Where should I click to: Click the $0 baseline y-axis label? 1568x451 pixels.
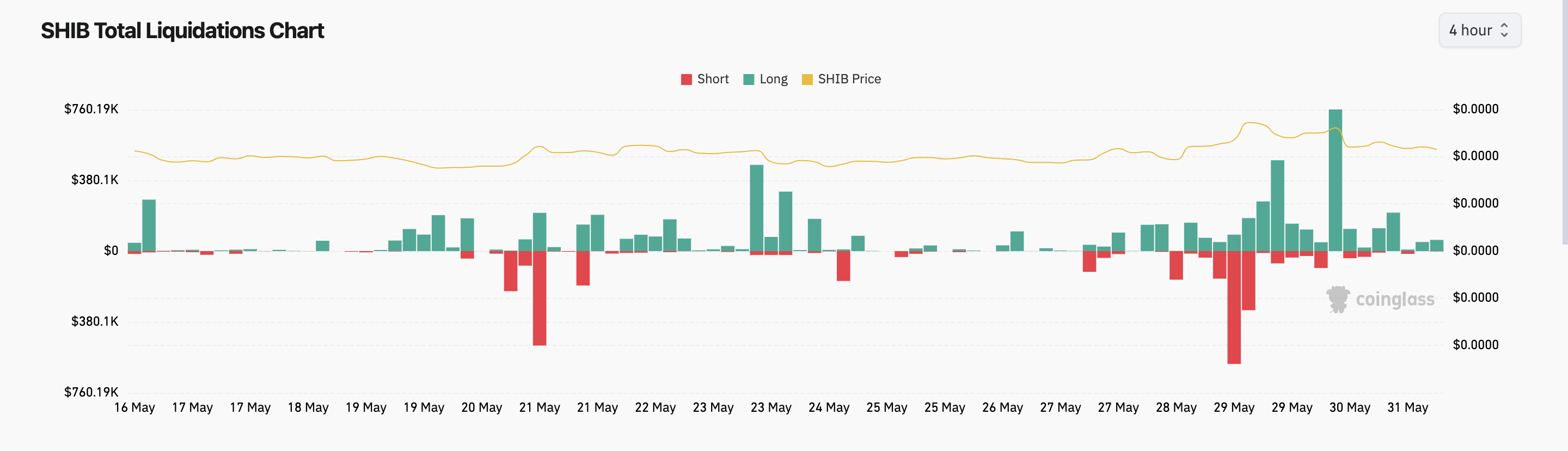[111, 251]
